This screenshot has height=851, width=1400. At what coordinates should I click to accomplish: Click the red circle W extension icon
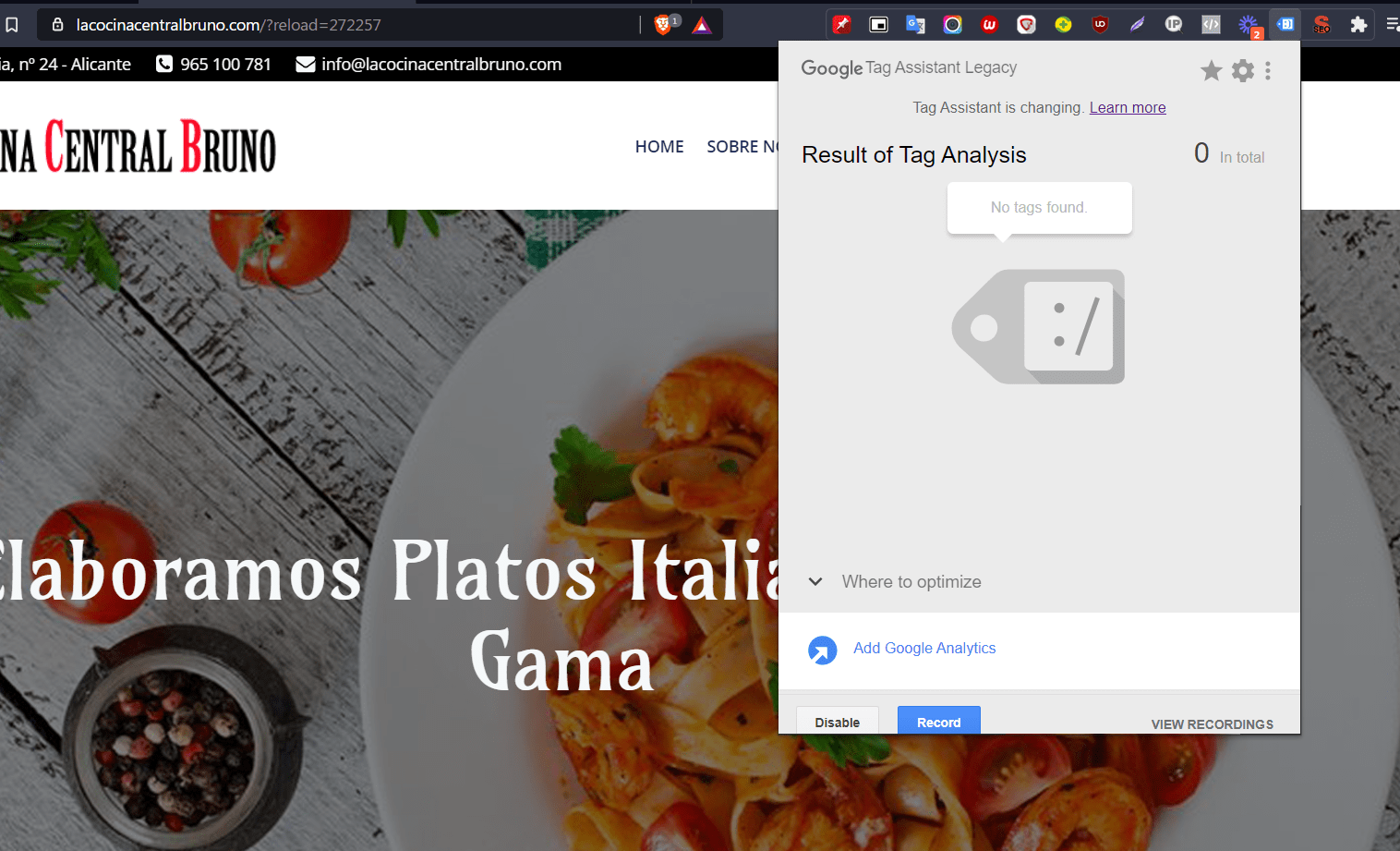989,25
